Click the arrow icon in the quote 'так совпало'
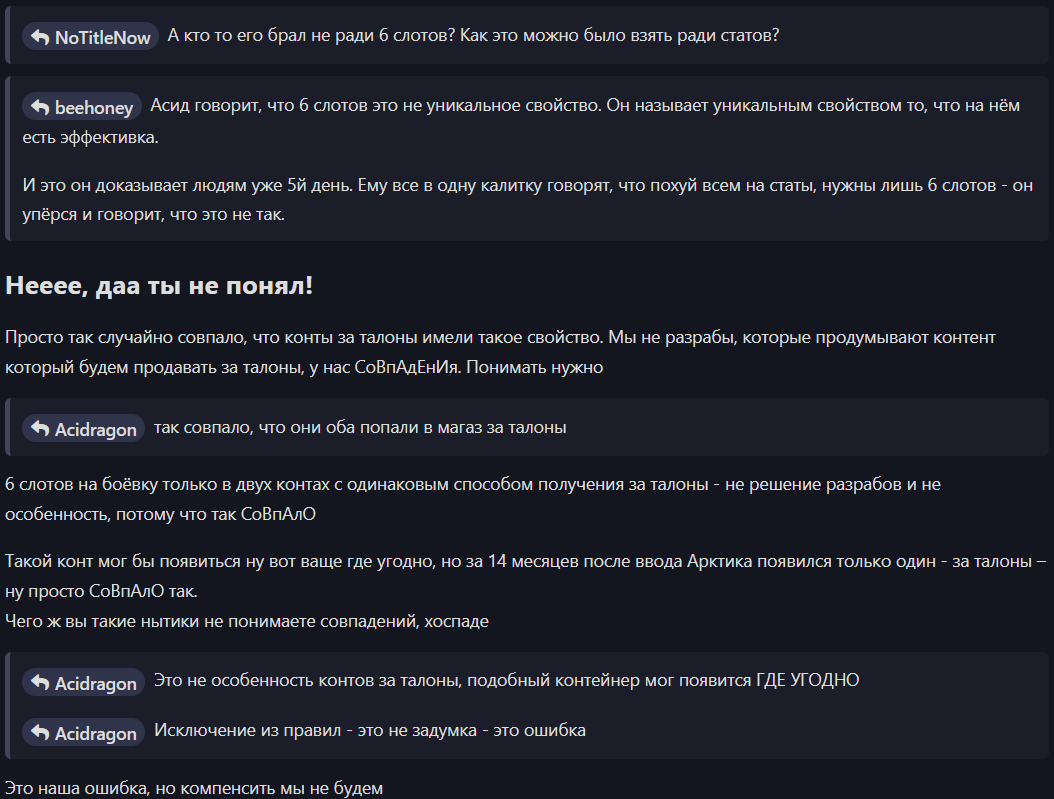This screenshot has height=799, width=1054. 40,429
